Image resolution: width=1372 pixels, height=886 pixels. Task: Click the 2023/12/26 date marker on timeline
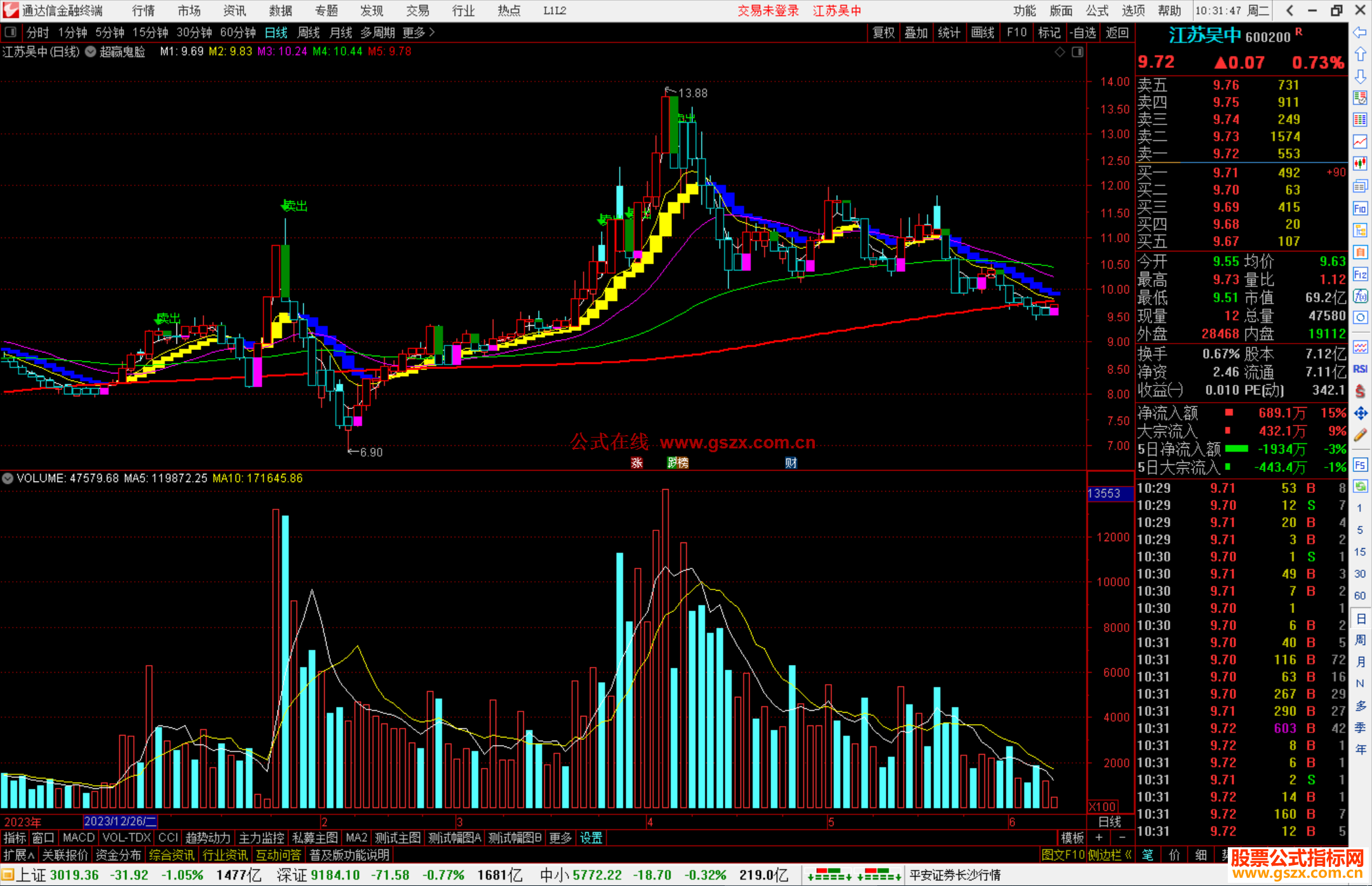click(120, 821)
